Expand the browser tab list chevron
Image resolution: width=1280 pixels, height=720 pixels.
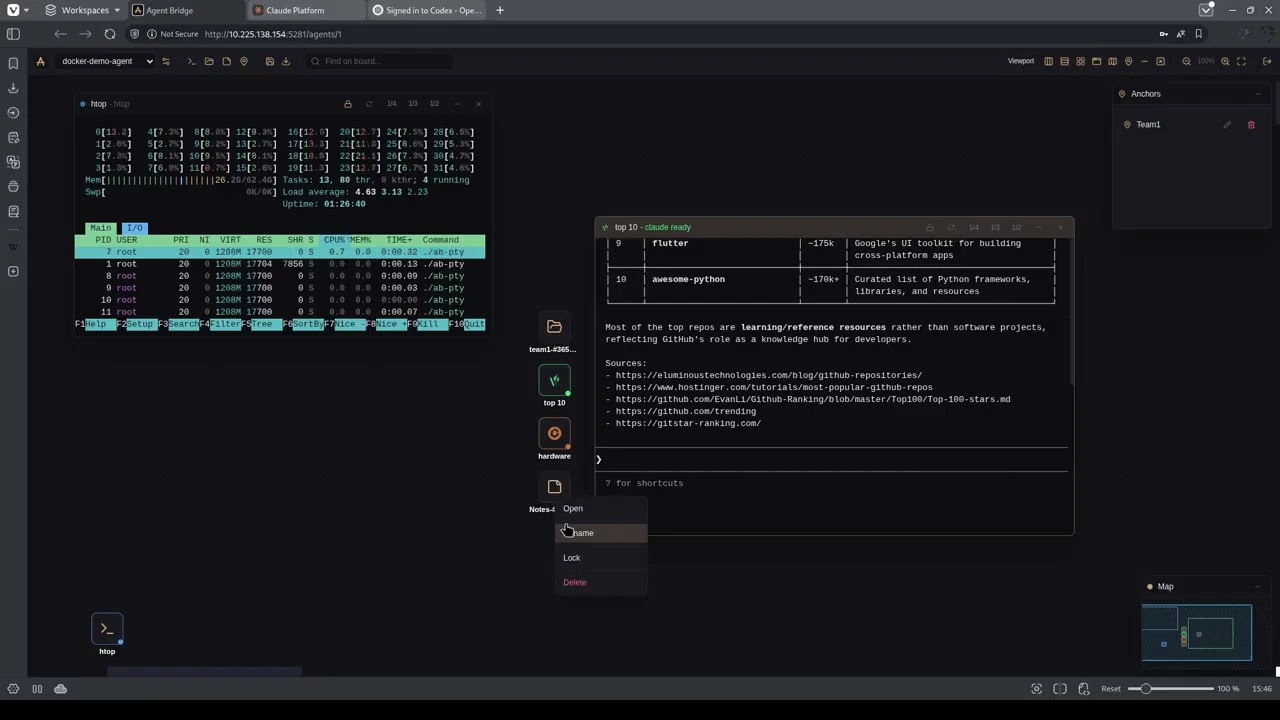pyautogui.click(x=1206, y=10)
